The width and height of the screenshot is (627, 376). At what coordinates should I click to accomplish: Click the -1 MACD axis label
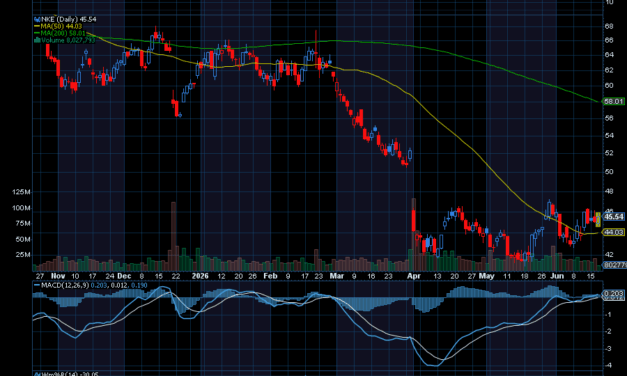608,315
